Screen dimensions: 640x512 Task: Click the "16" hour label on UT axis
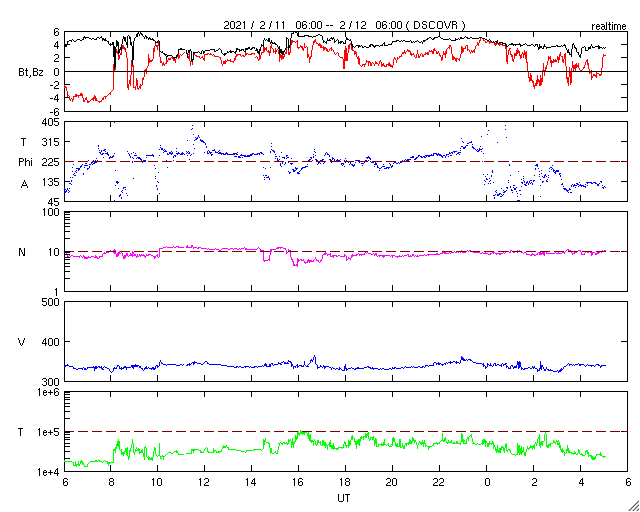pyautogui.click(x=298, y=482)
